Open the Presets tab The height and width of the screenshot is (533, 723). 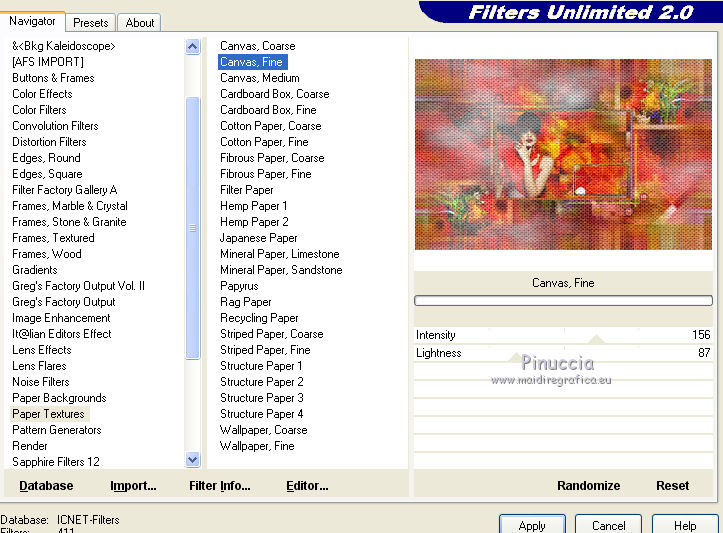click(x=90, y=23)
